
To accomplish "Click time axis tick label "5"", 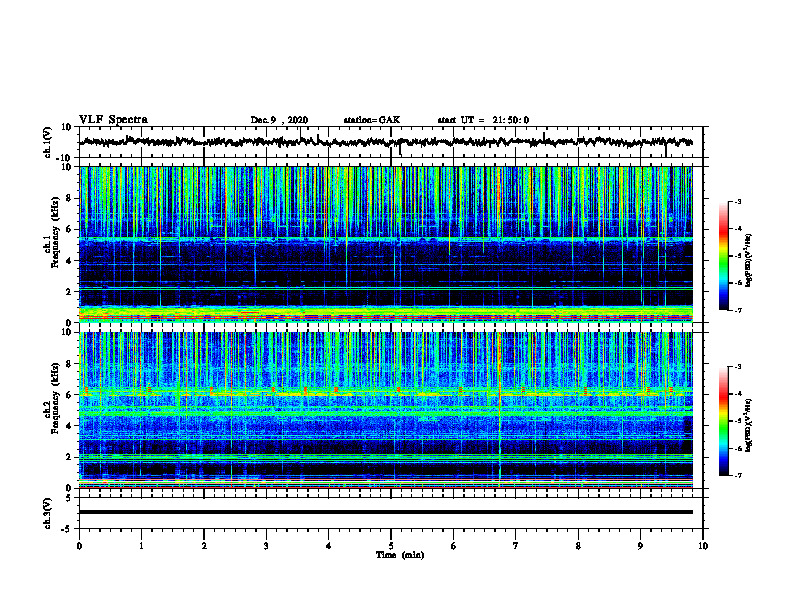I will tap(391, 546).
